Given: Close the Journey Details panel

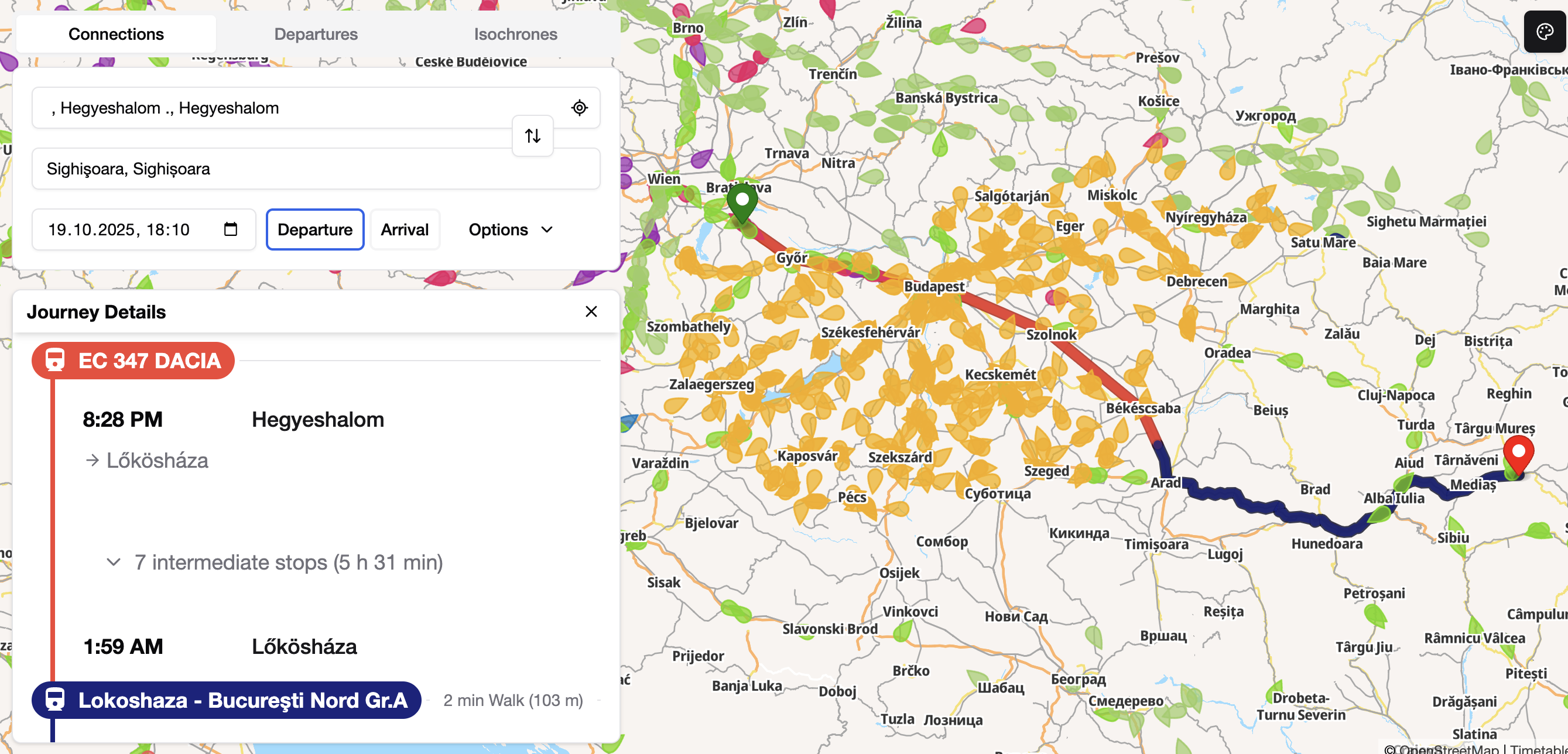Looking at the screenshot, I should click(x=590, y=311).
